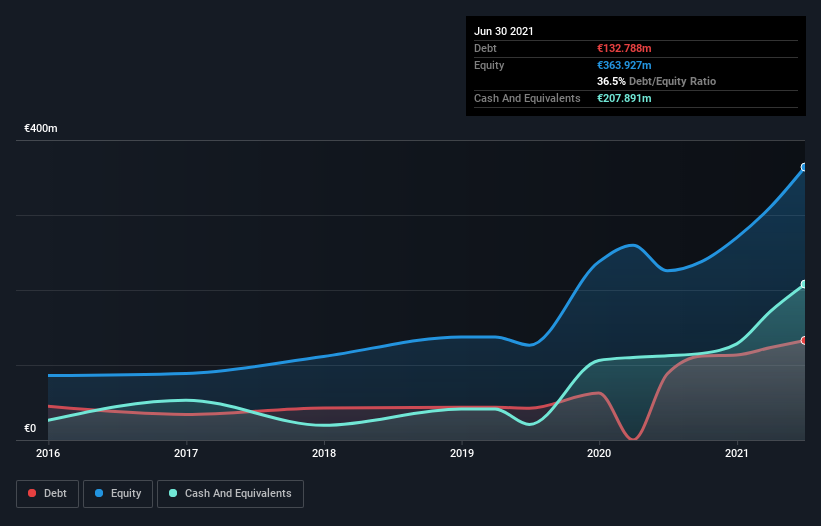Viewport: 821px width, 526px height.
Task: Click the €0 y-axis label
Action: coord(30,428)
